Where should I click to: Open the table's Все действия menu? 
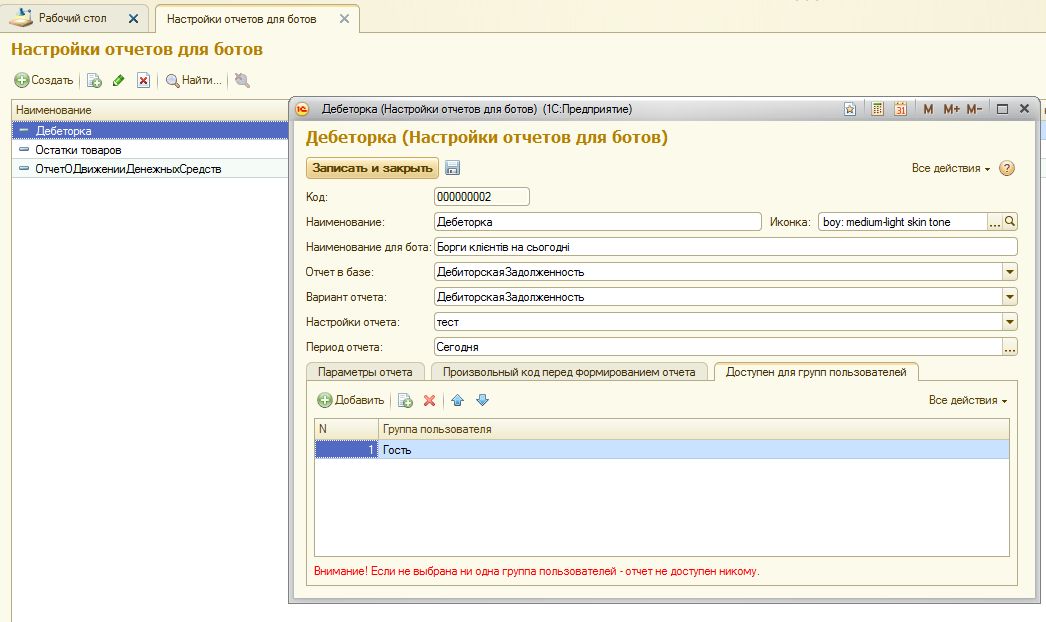[x=968, y=400]
